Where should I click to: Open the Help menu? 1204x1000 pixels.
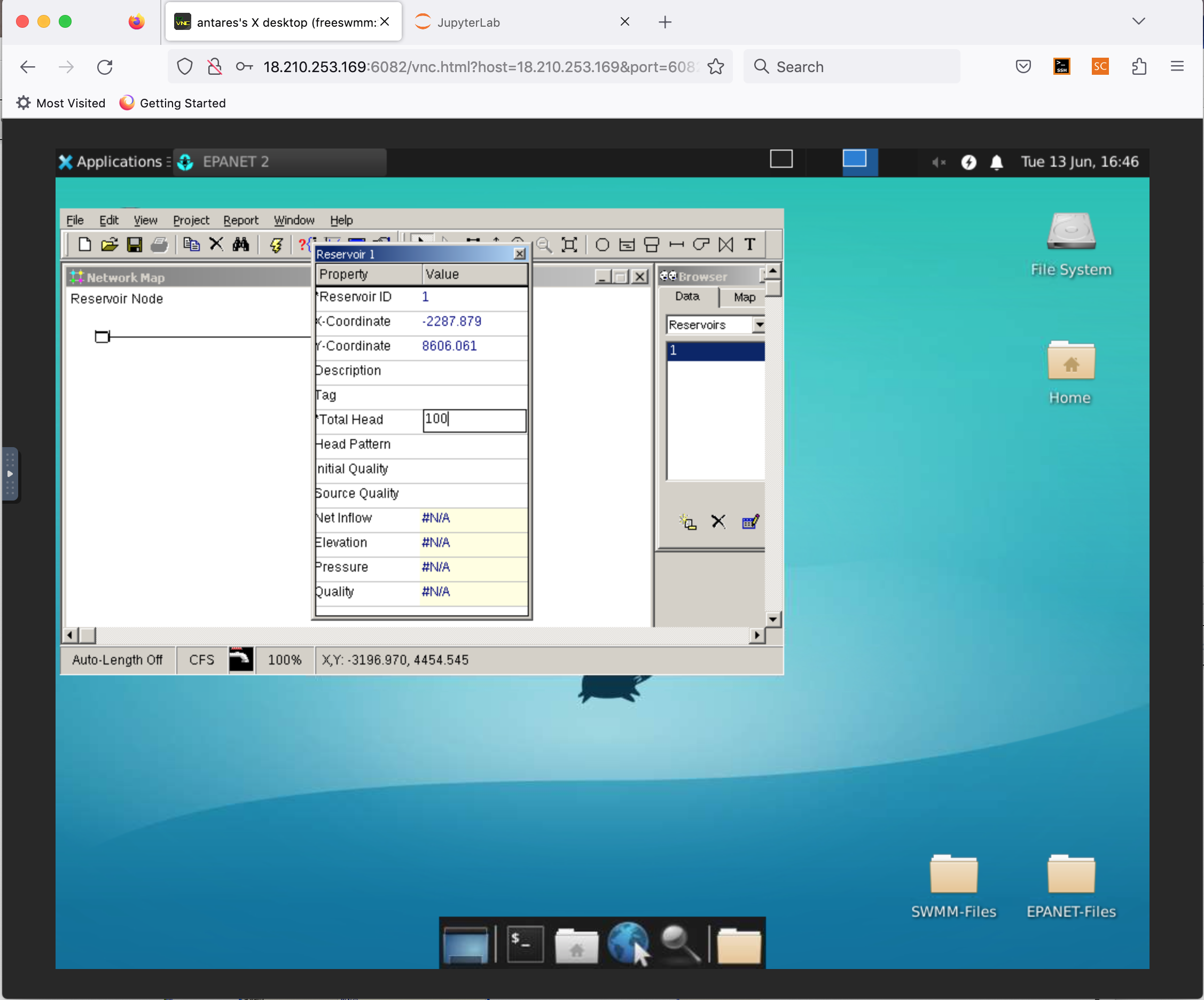tap(342, 220)
